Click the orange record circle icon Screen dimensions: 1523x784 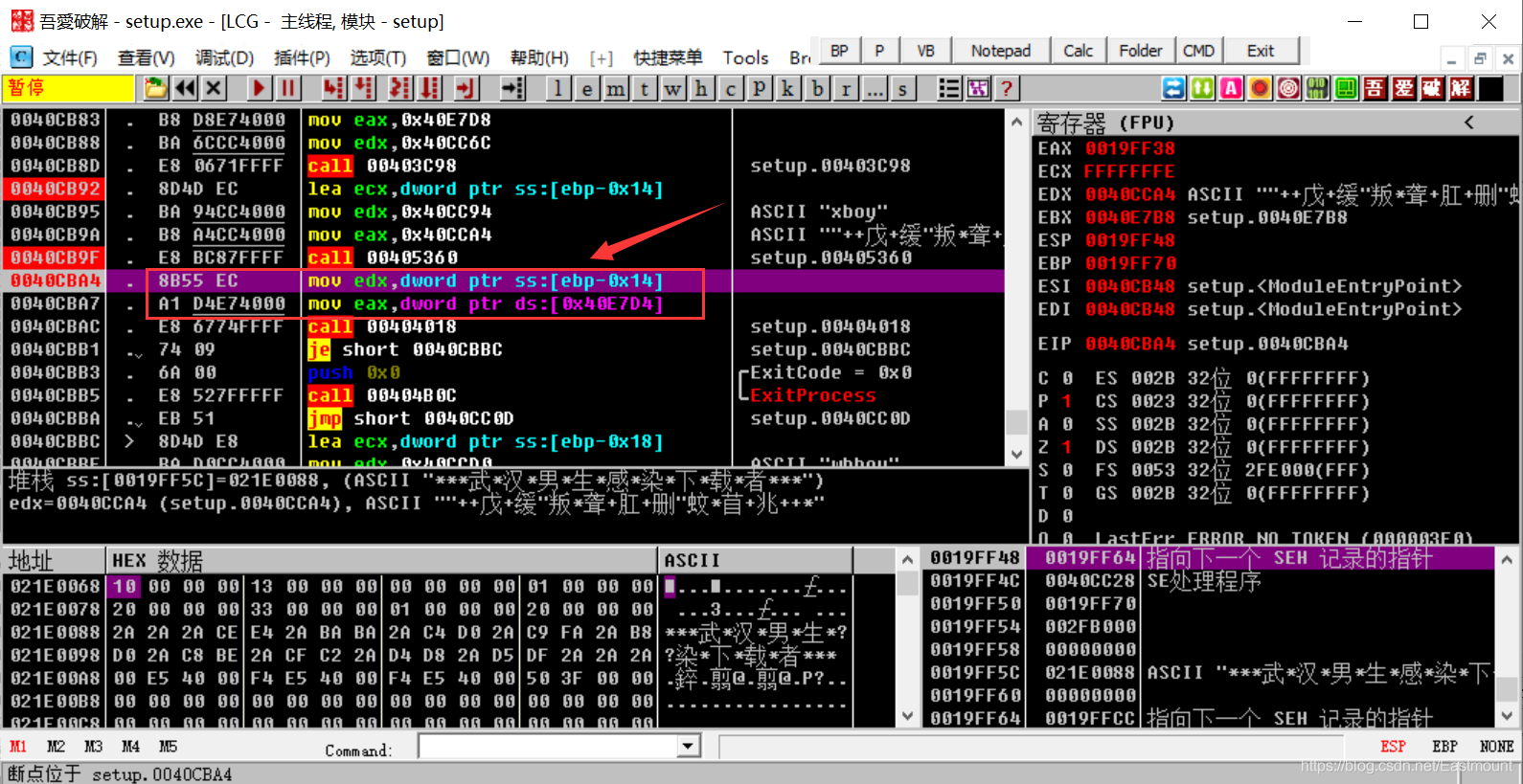pyautogui.click(x=1260, y=89)
